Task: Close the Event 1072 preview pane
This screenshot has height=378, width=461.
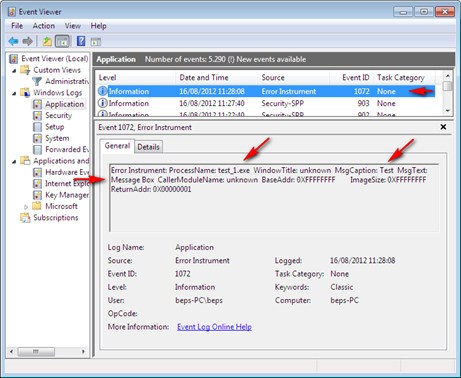Action: (443, 127)
